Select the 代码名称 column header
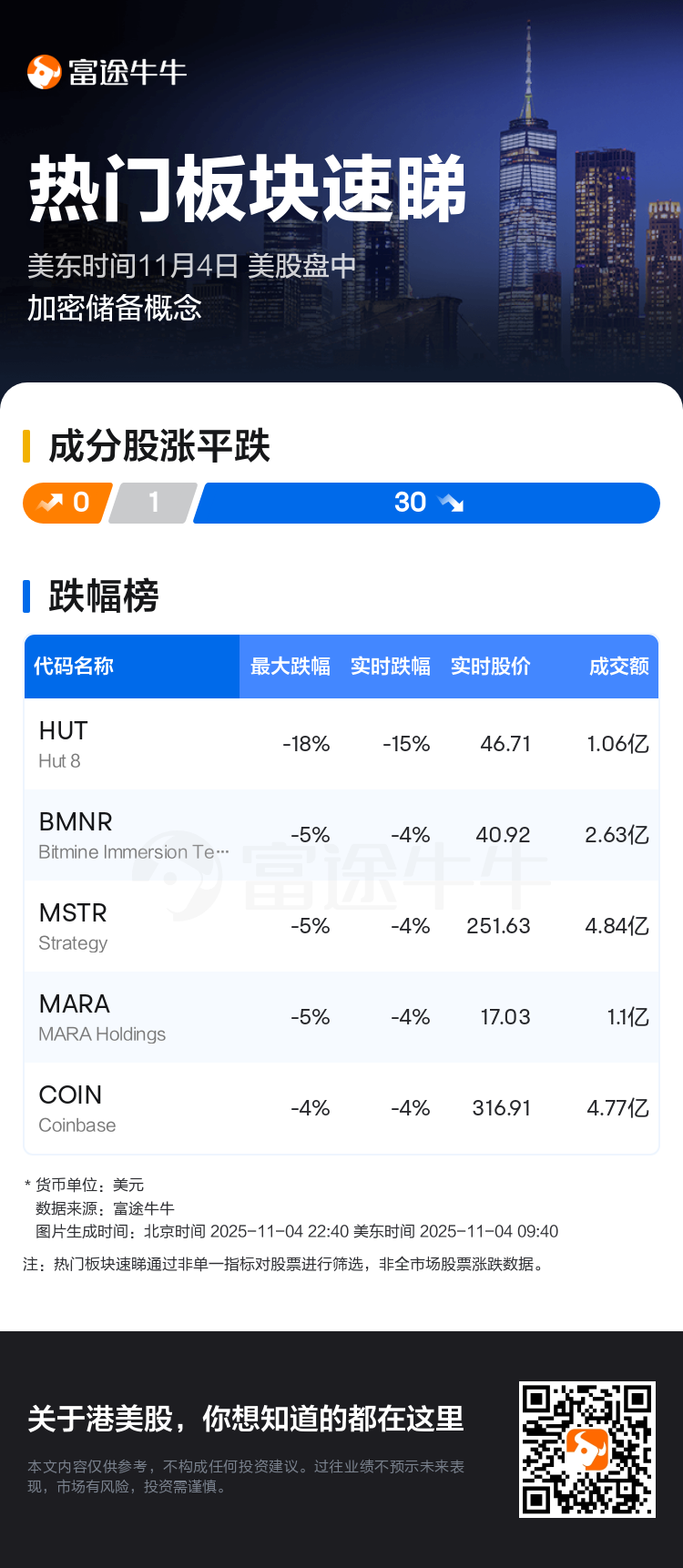This screenshot has height=1568, width=683. click(74, 667)
